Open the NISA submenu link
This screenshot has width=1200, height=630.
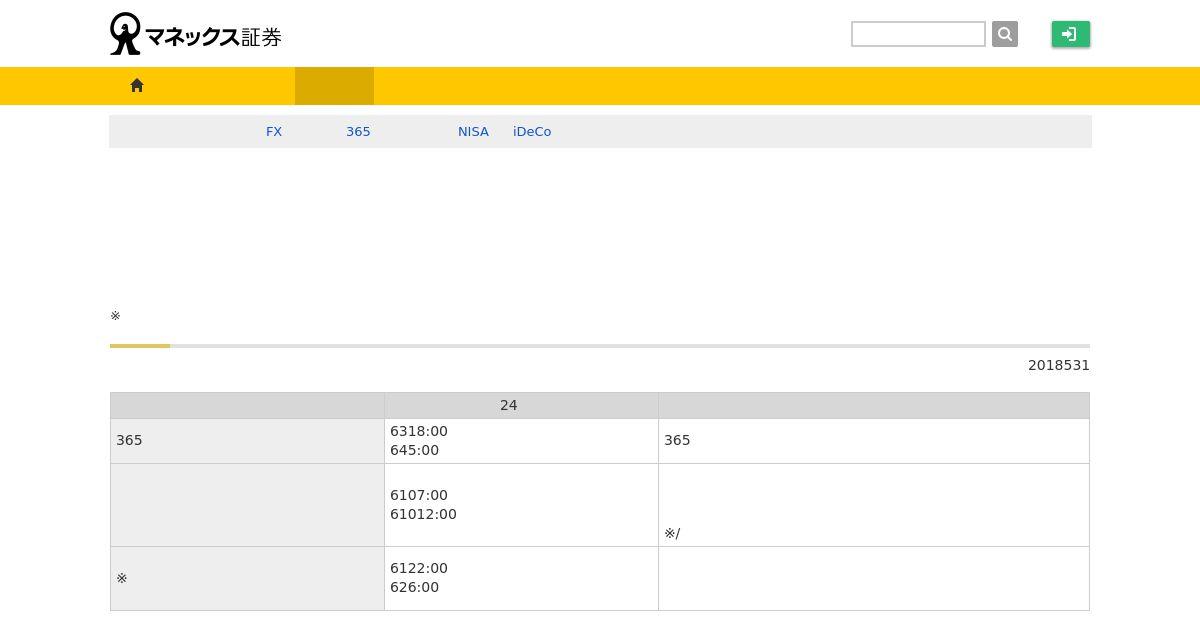473,132
